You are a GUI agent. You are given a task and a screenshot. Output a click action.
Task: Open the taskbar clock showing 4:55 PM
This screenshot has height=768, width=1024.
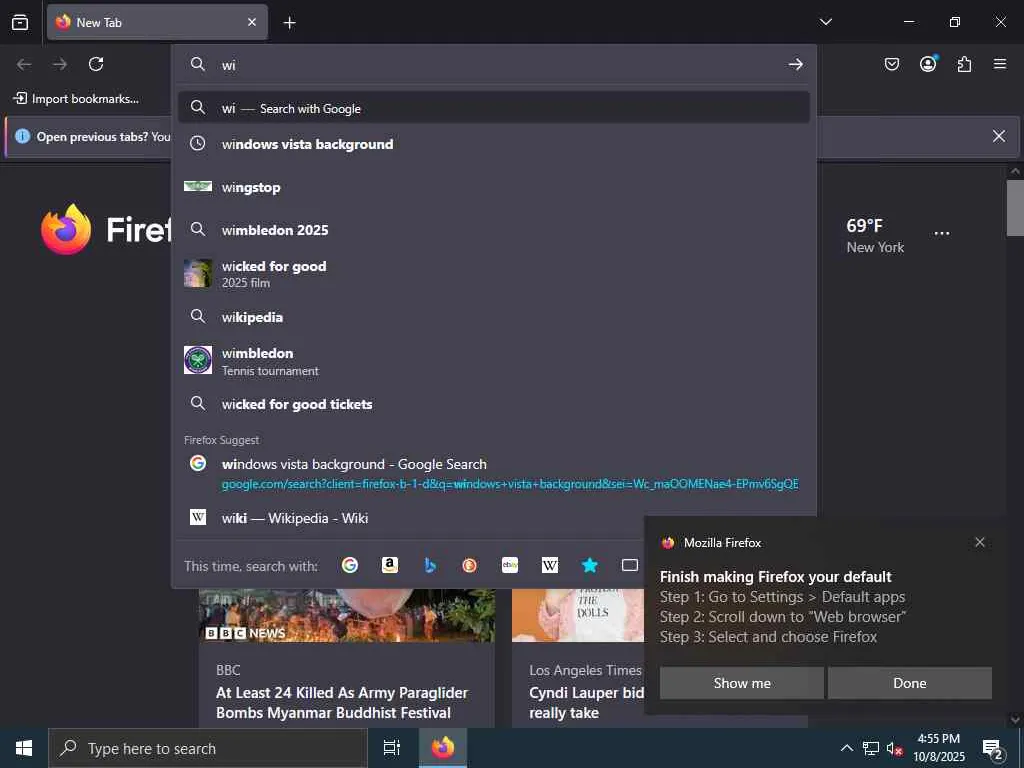click(x=938, y=748)
